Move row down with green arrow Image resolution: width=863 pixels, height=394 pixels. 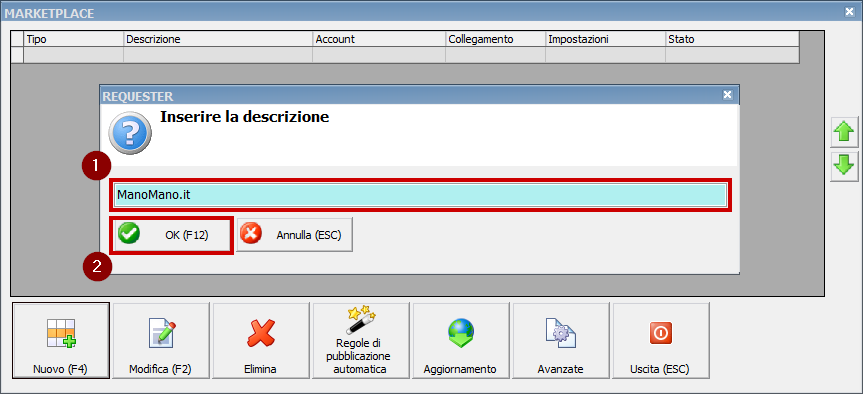pos(844,166)
